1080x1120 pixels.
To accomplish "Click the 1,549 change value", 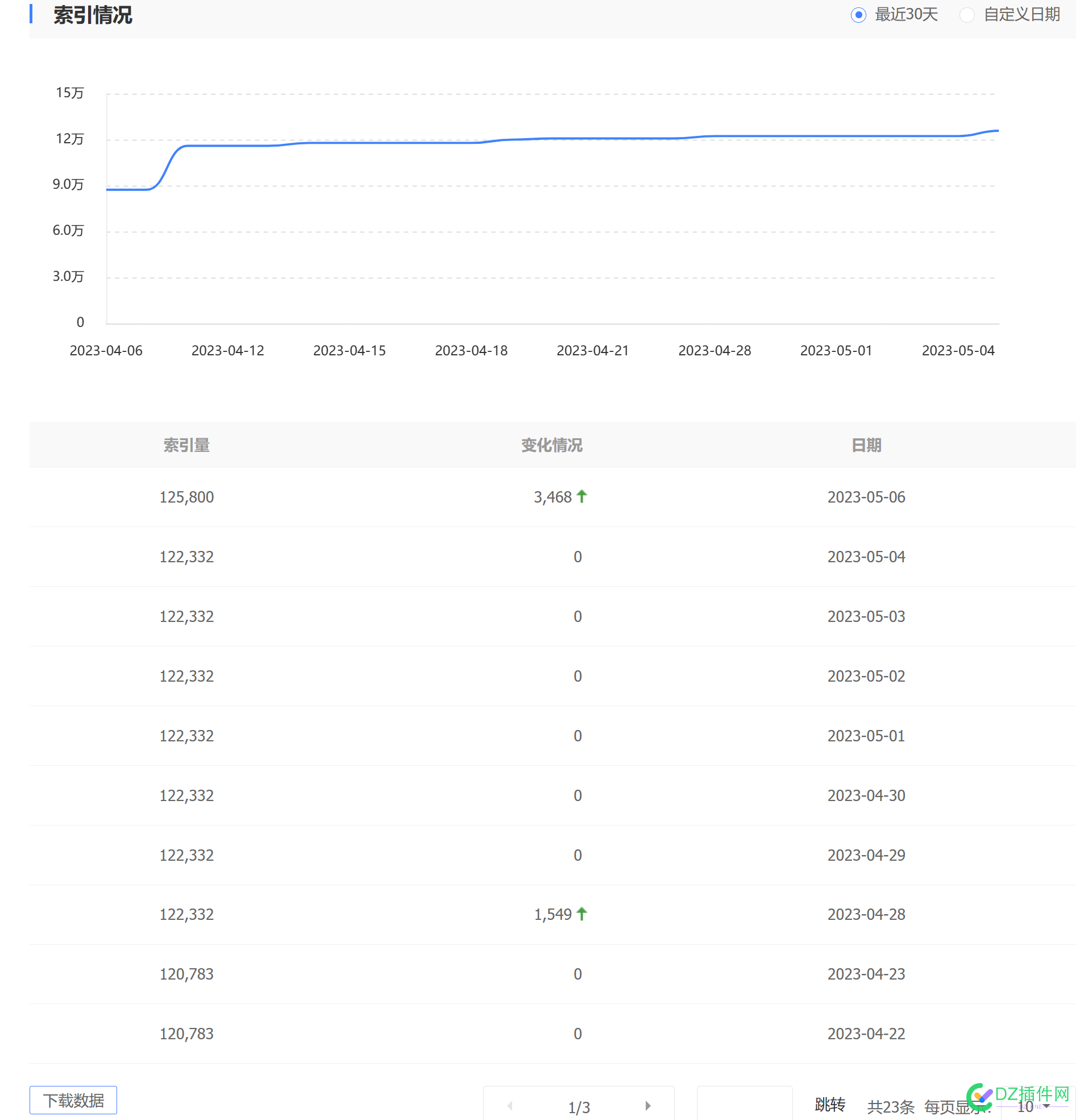I will point(553,914).
